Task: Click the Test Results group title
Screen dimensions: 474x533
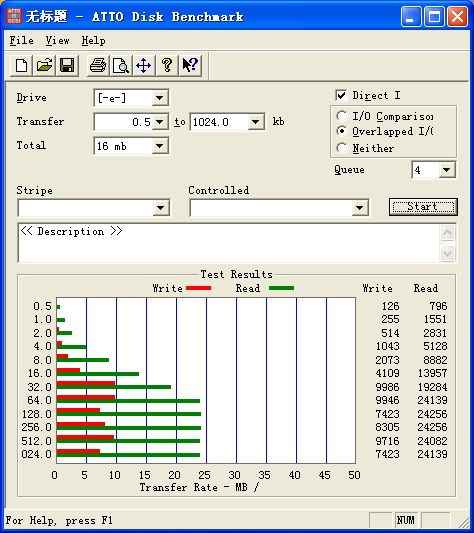Action: 237,274
